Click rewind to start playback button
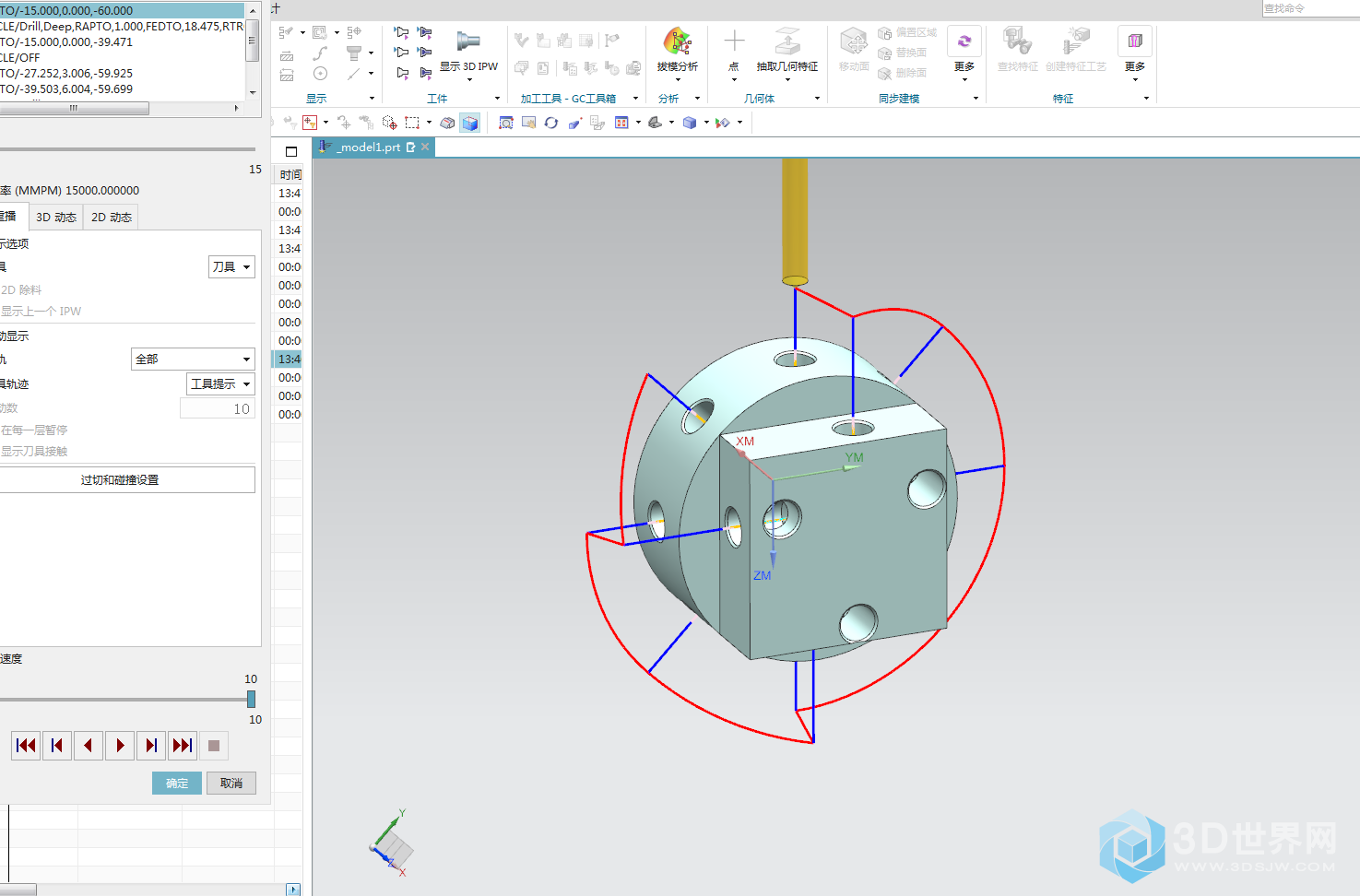The image size is (1360, 896). [x=26, y=746]
